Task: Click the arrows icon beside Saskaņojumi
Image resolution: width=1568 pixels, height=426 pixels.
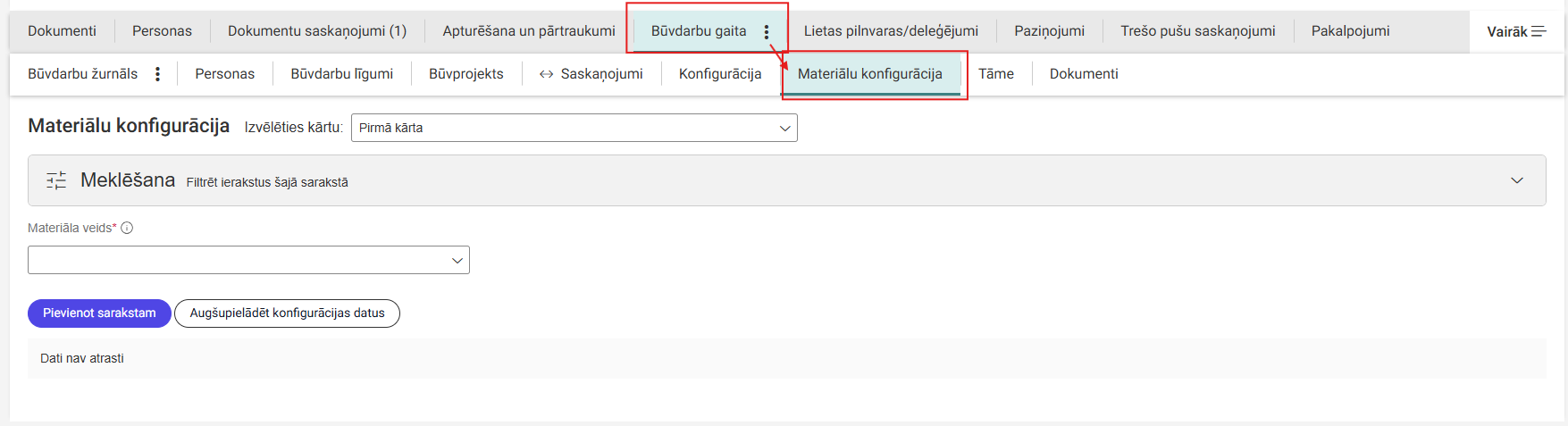Action: pyautogui.click(x=546, y=74)
